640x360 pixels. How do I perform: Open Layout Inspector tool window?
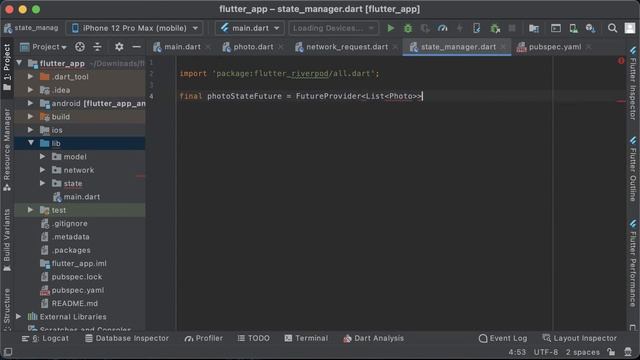coord(580,338)
